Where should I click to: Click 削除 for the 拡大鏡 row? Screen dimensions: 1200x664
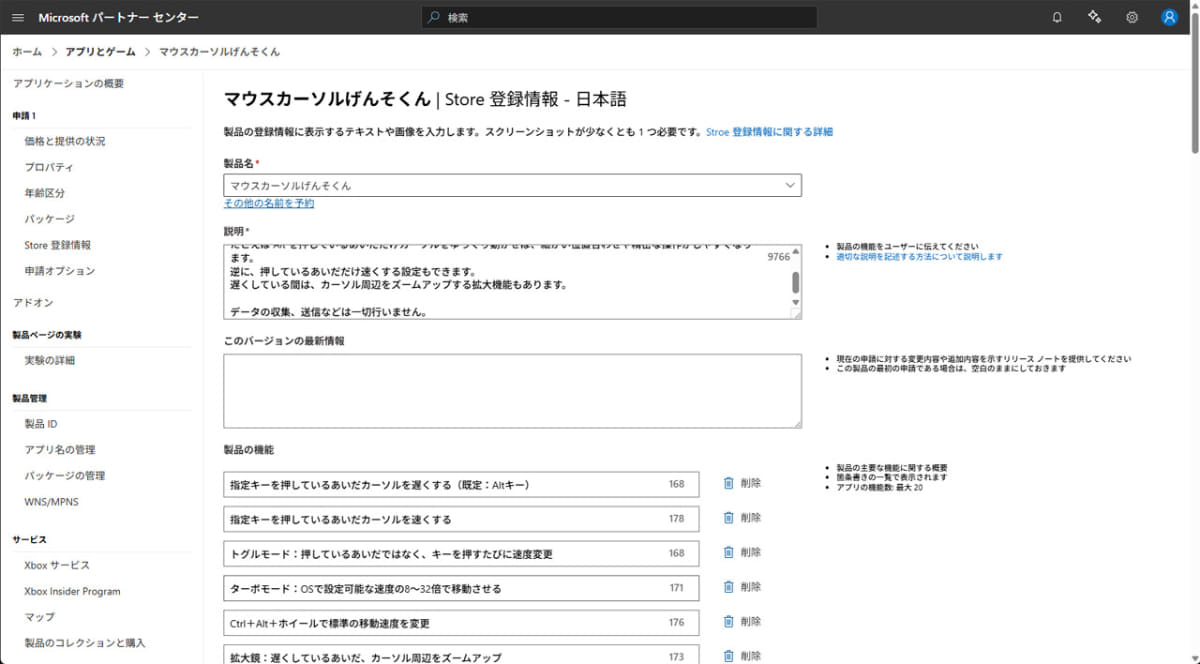tap(751, 656)
